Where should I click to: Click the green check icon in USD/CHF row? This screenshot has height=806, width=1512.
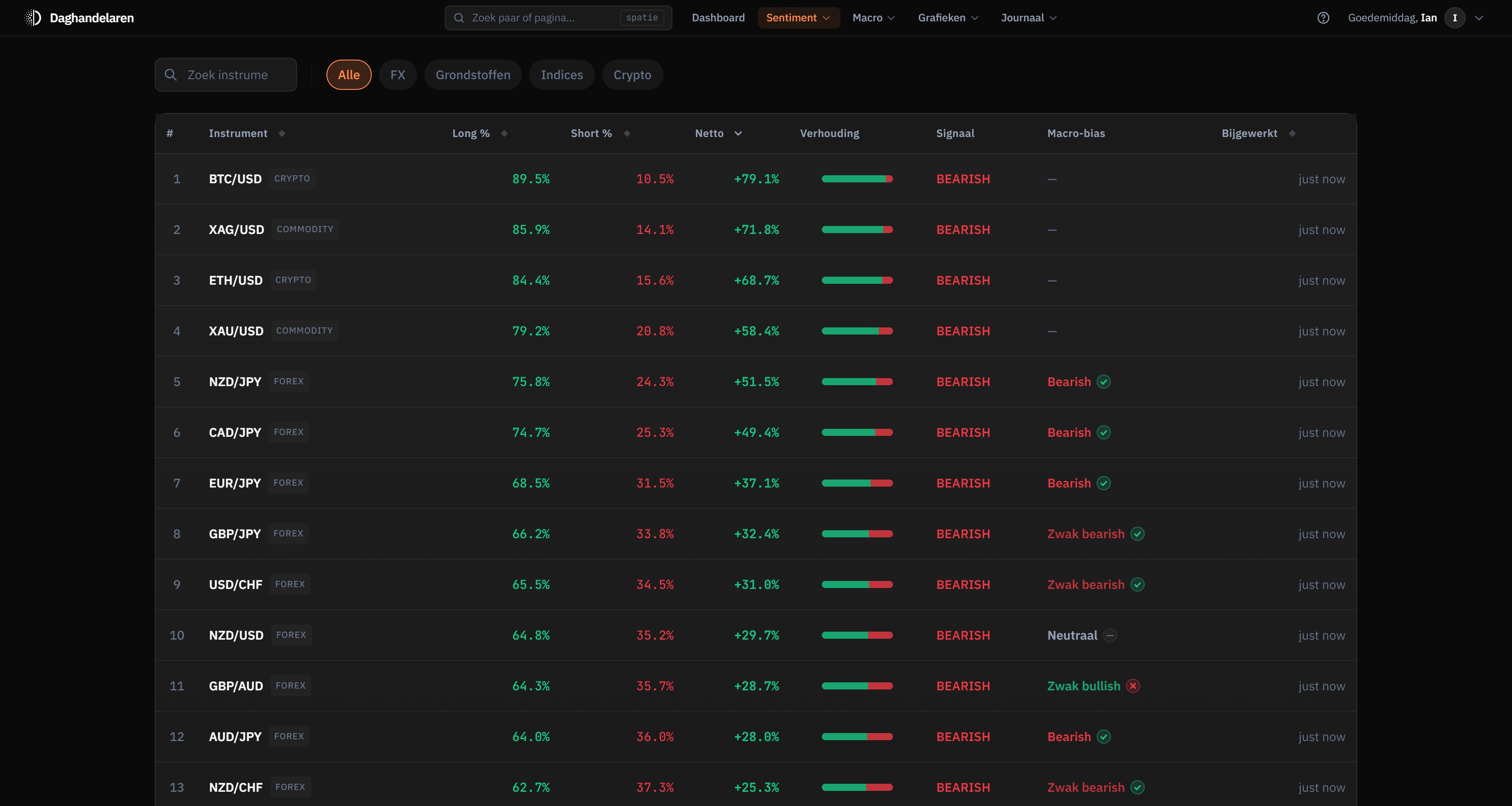click(x=1138, y=584)
